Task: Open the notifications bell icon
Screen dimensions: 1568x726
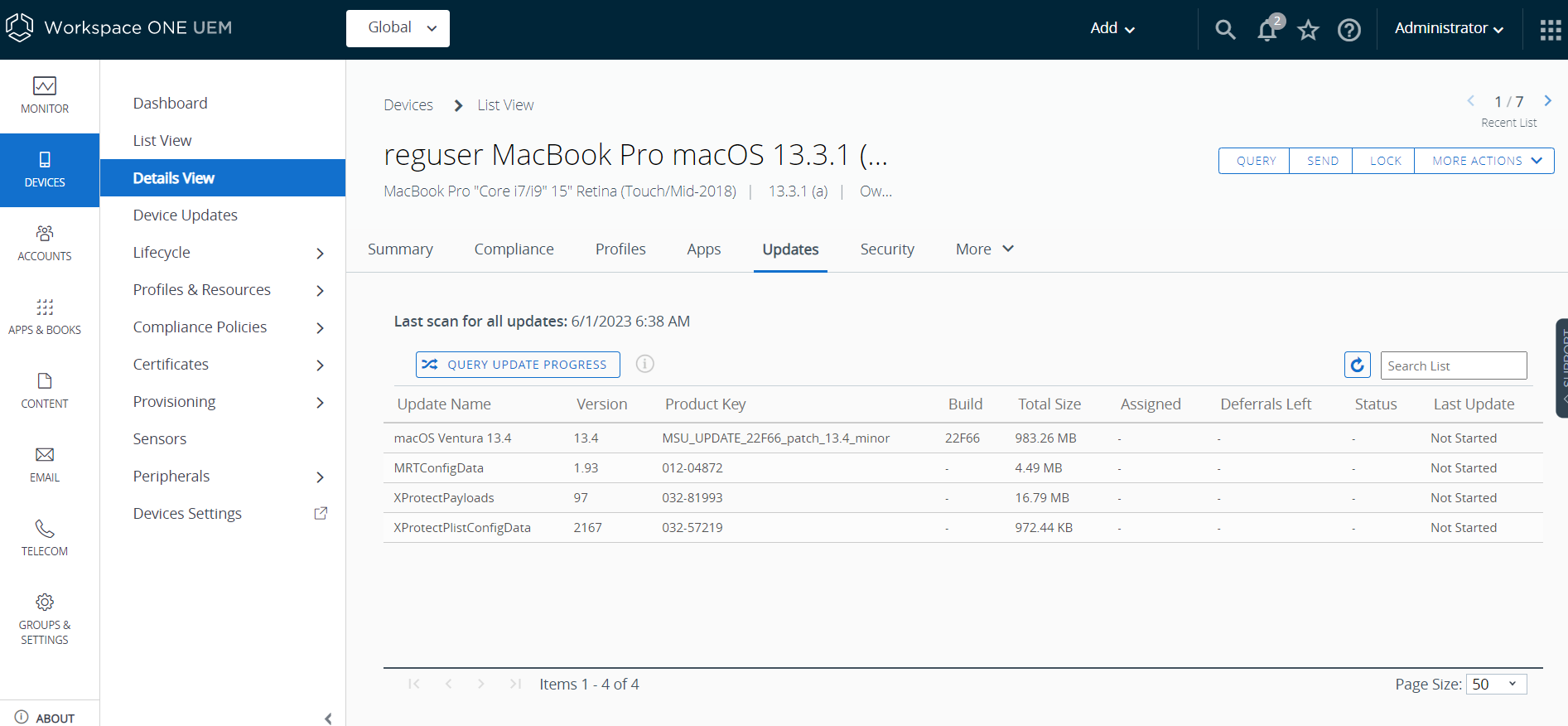Action: (1267, 30)
